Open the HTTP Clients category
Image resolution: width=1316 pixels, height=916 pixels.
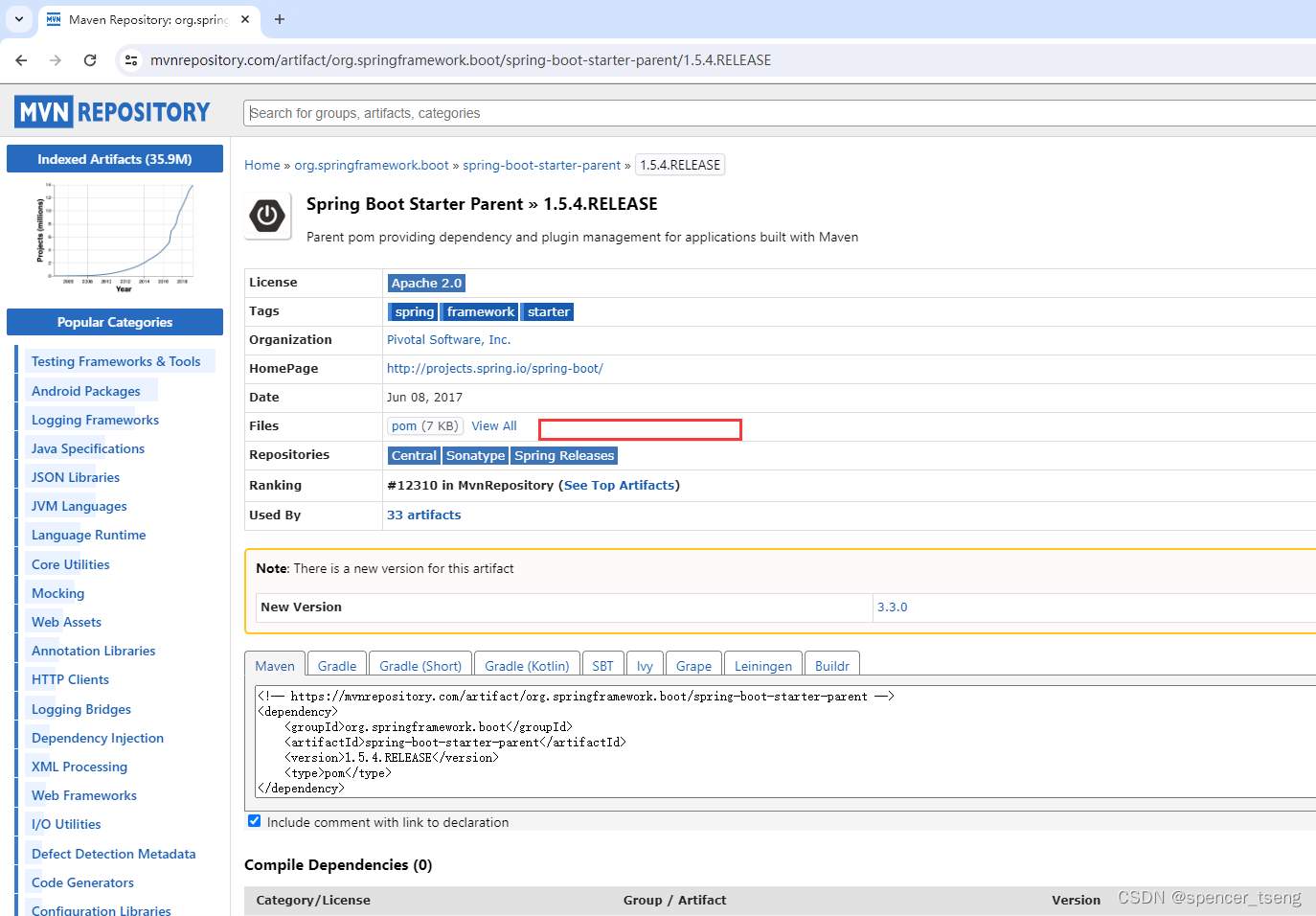click(70, 679)
